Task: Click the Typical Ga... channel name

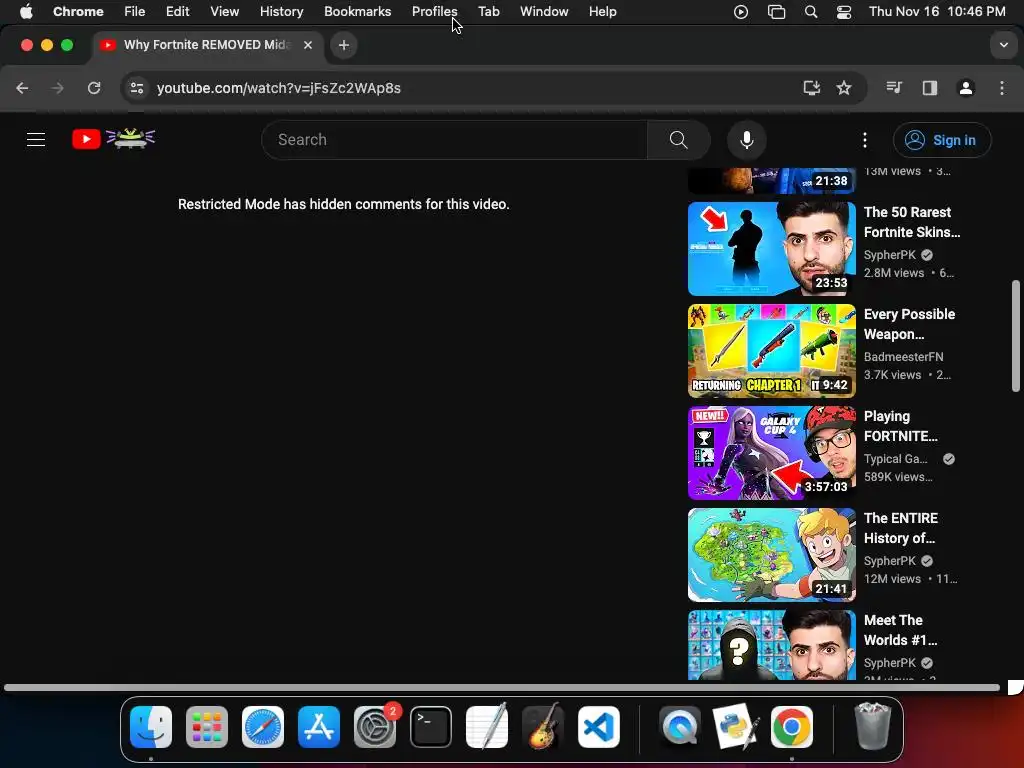Action: 895,458
